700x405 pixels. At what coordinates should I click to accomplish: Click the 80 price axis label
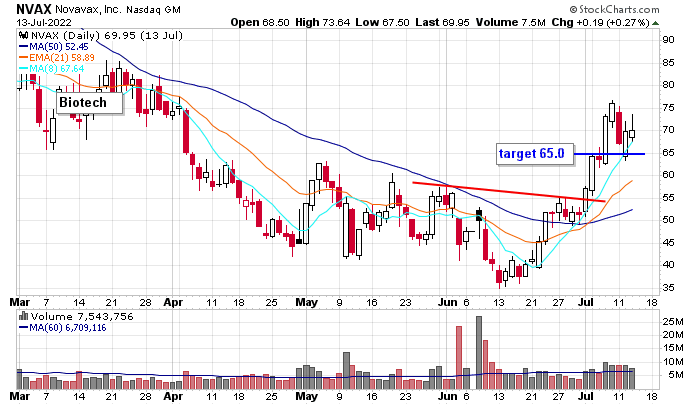point(668,85)
